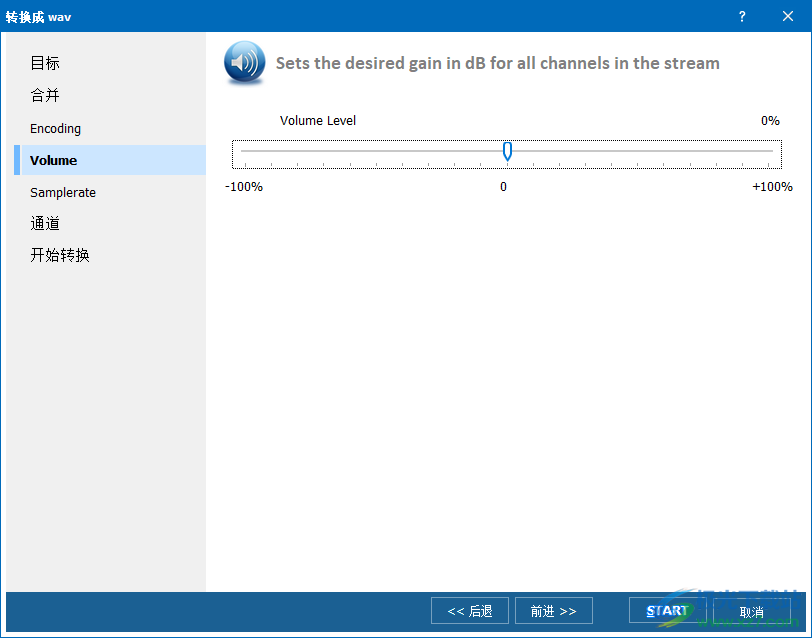Click the 前进 >> next button
The image size is (812, 638).
(554, 611)
